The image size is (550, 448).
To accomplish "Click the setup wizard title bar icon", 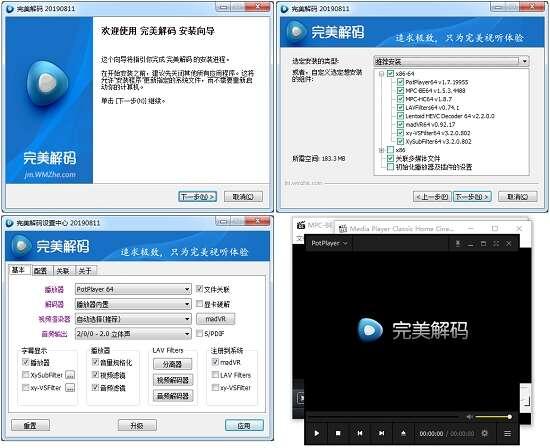I will point(10,8).
